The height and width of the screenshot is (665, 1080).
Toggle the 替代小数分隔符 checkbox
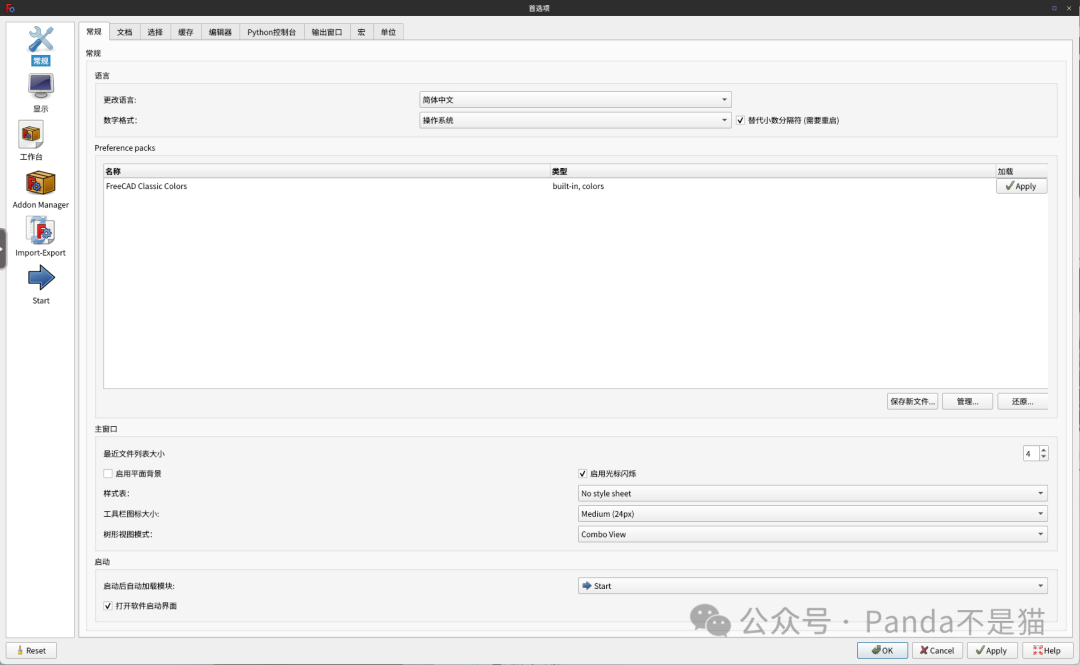pyautogui.click(x=740, y=121)
